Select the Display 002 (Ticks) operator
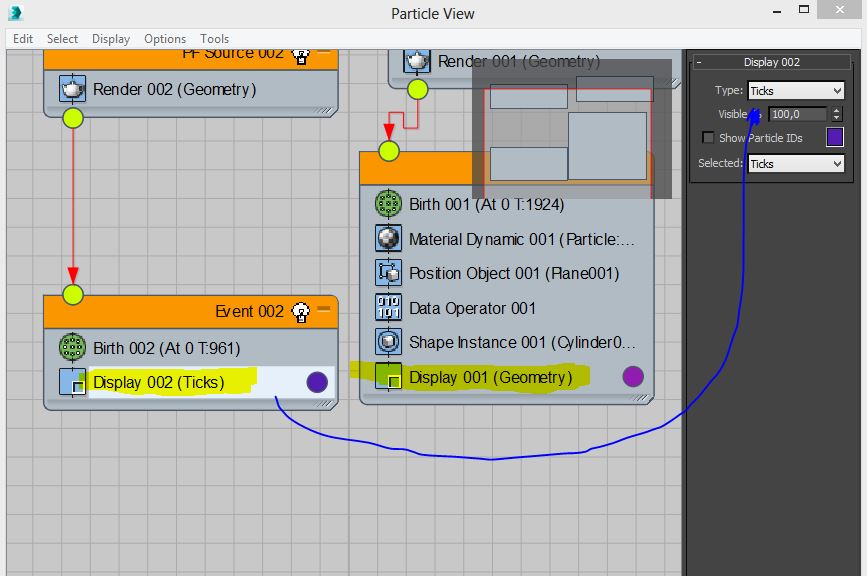 point(158,382)
